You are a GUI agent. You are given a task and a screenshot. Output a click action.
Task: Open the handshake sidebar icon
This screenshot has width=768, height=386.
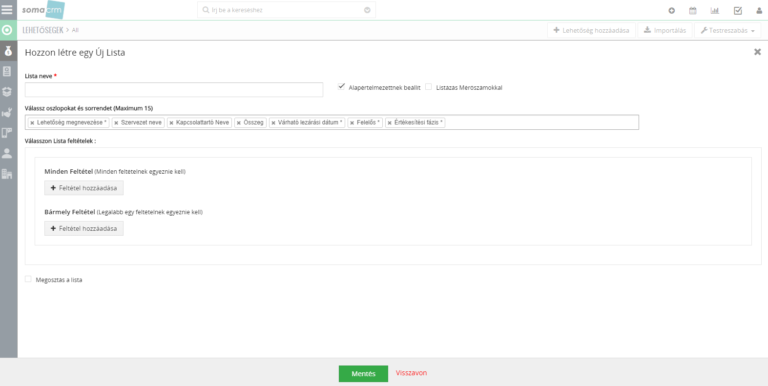[x=7, y=113]
